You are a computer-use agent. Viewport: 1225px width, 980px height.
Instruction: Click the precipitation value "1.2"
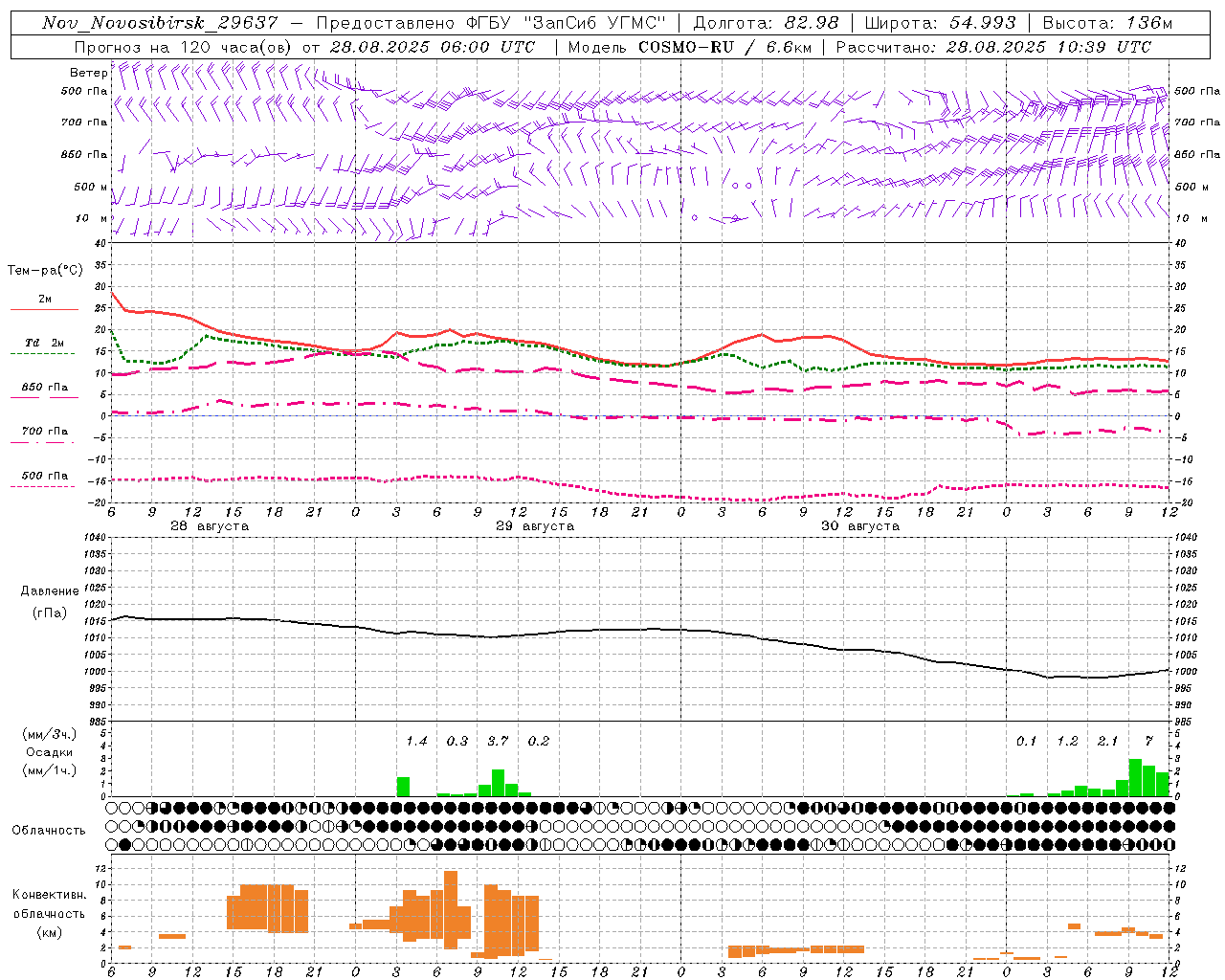[1067, 741]
